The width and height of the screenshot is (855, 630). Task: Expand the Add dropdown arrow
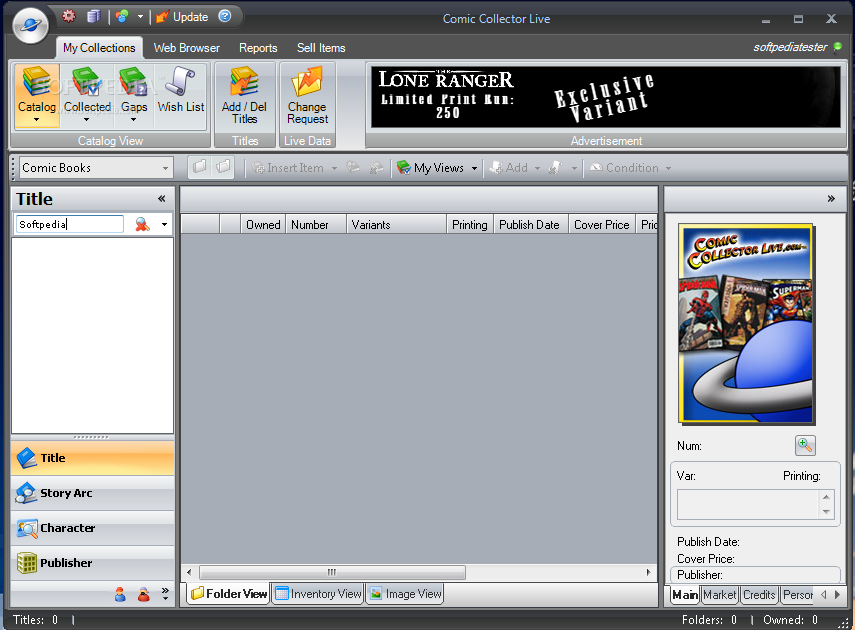537,169
